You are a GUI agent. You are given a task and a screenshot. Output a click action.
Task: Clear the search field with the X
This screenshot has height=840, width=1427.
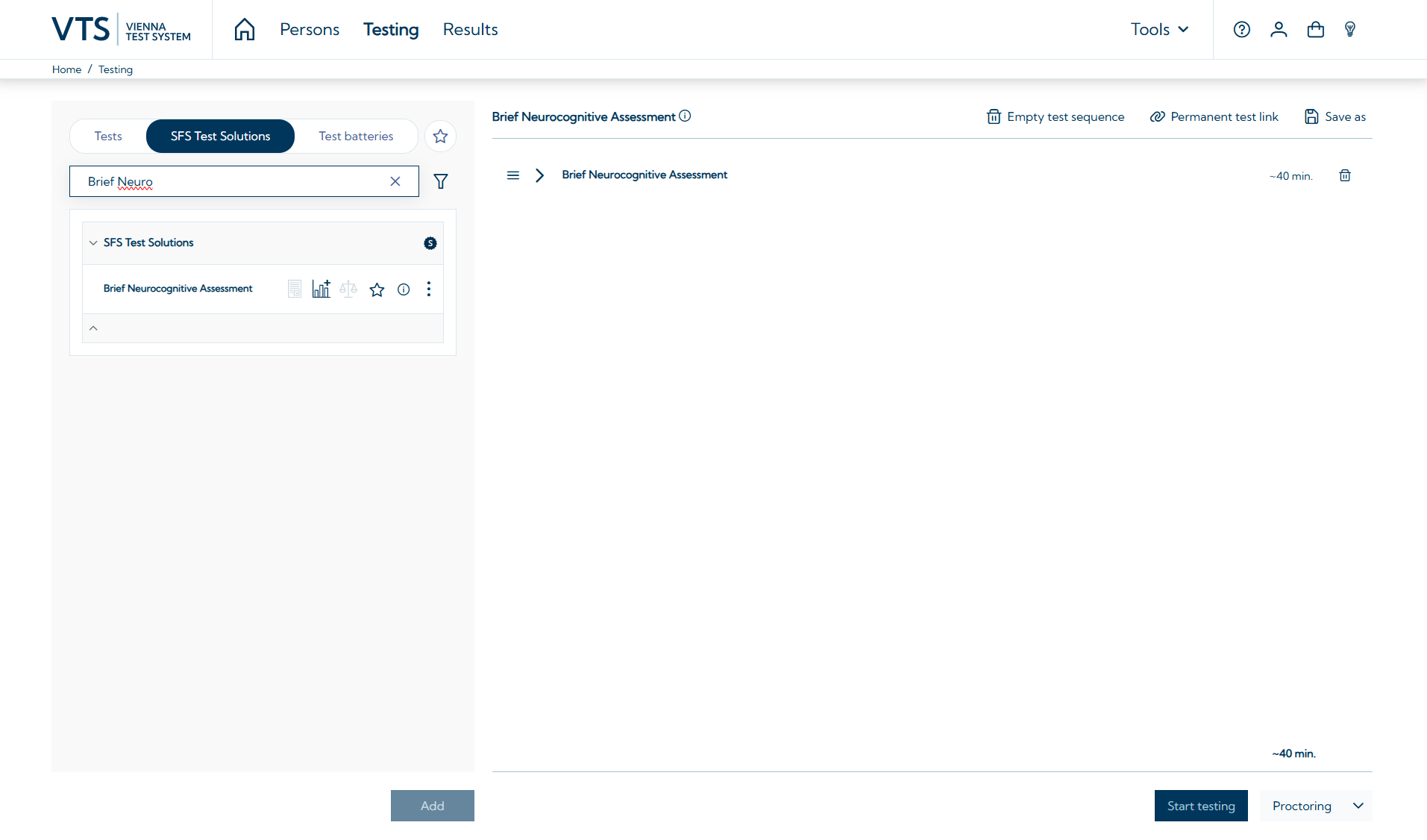[395, 181]
